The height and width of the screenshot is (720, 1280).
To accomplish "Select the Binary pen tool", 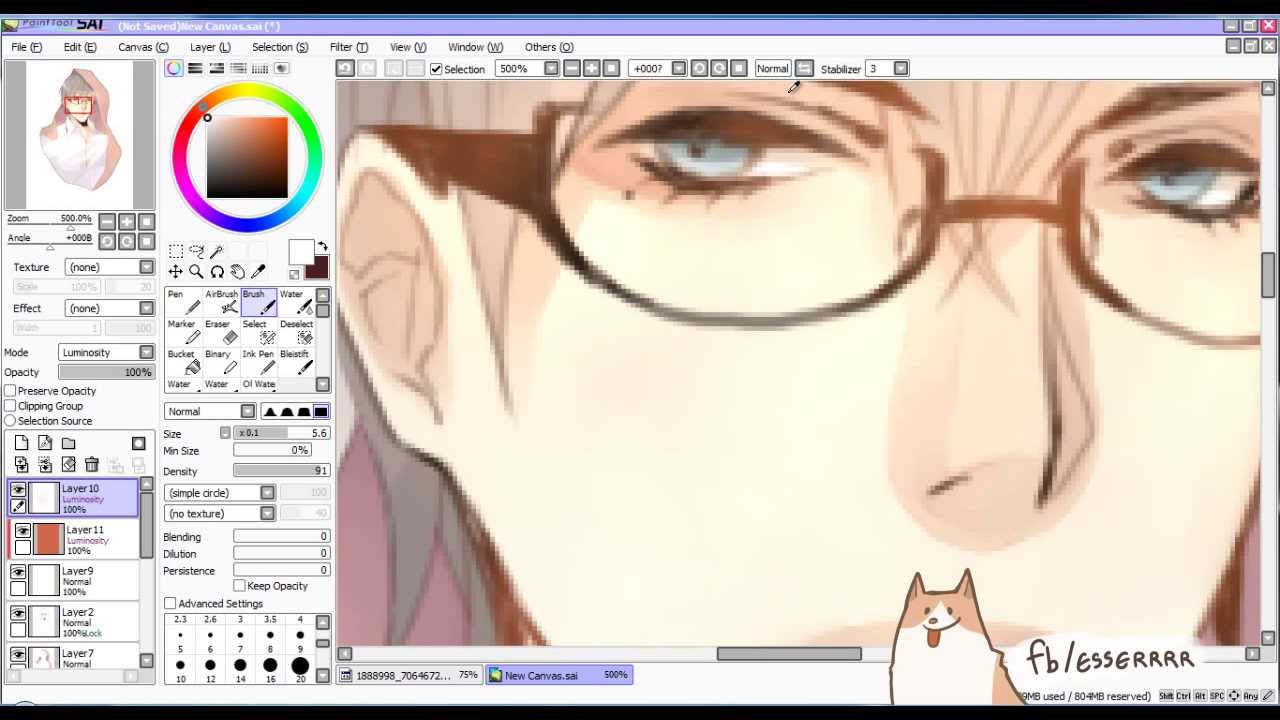I will click(221, 362).
